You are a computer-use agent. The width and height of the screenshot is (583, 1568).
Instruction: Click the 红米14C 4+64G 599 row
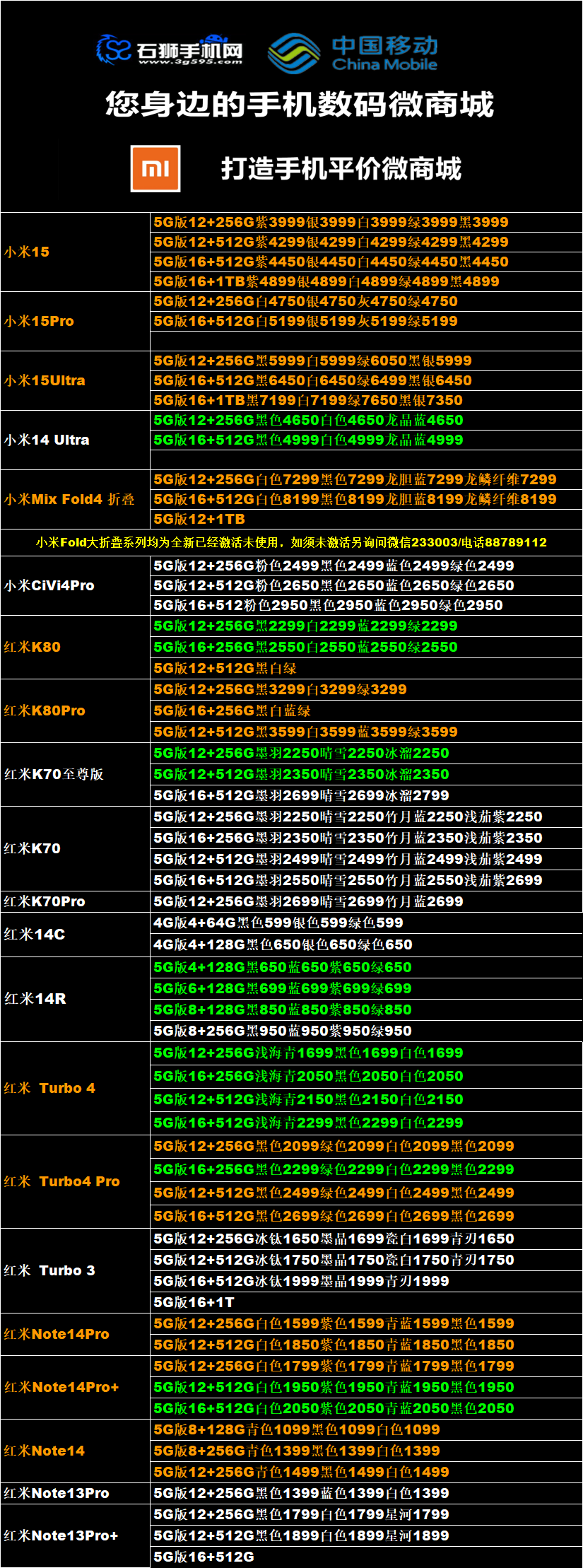coord(366,923)
